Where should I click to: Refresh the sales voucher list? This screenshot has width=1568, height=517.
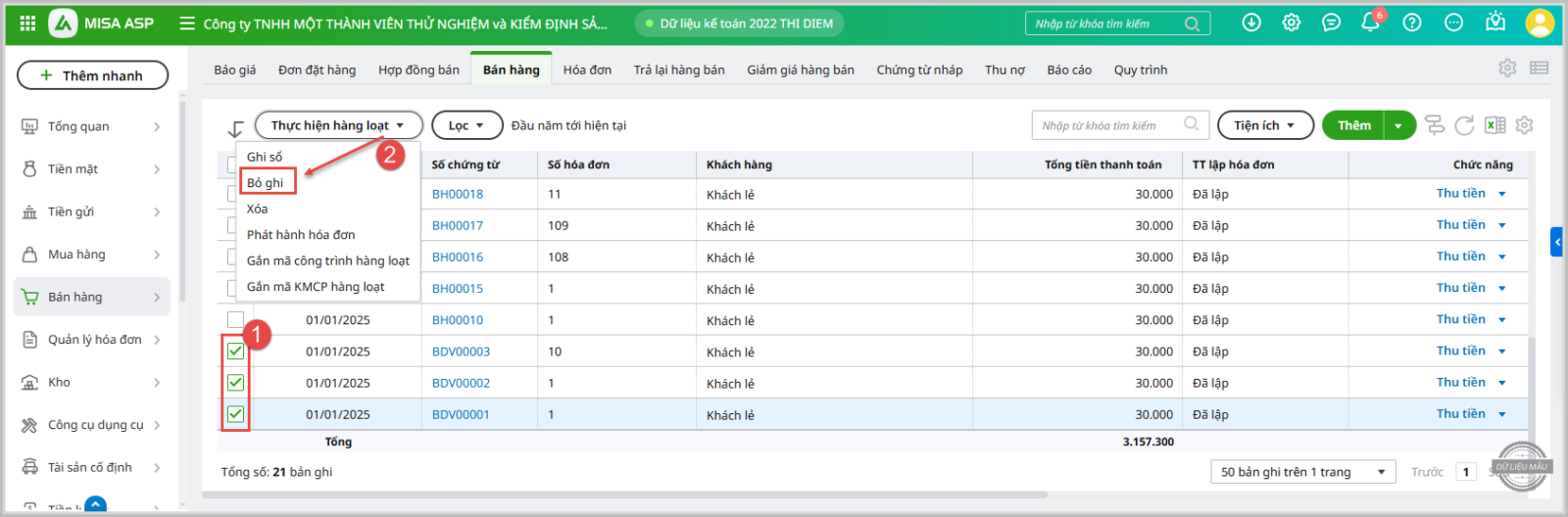coord(1464,125)
